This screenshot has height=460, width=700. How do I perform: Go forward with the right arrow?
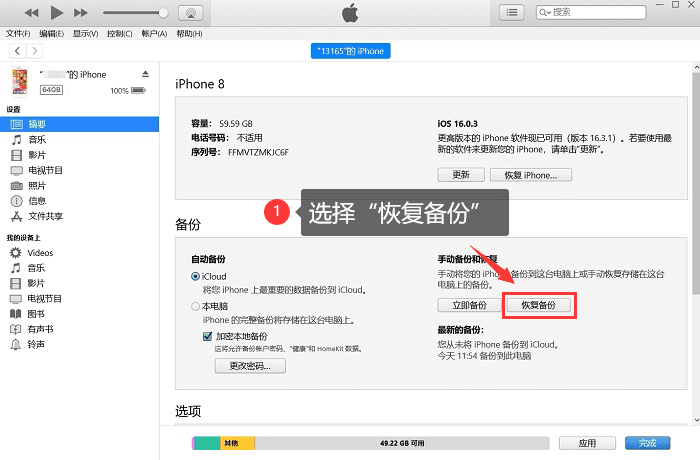(x=35, y=51)
